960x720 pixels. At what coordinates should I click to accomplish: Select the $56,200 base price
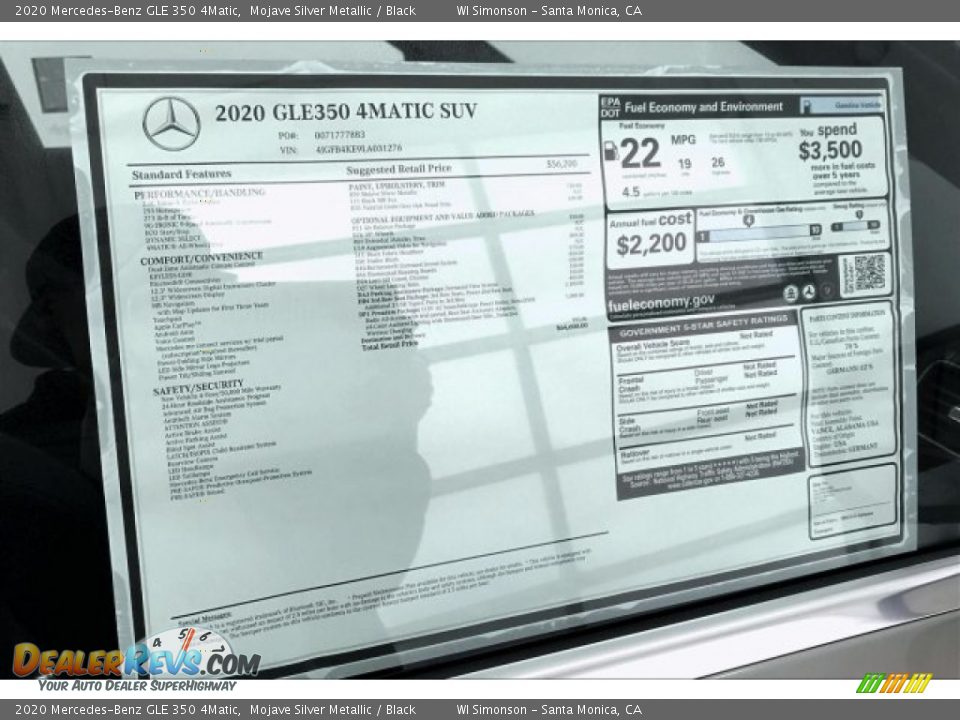click(x=561, y=164)
